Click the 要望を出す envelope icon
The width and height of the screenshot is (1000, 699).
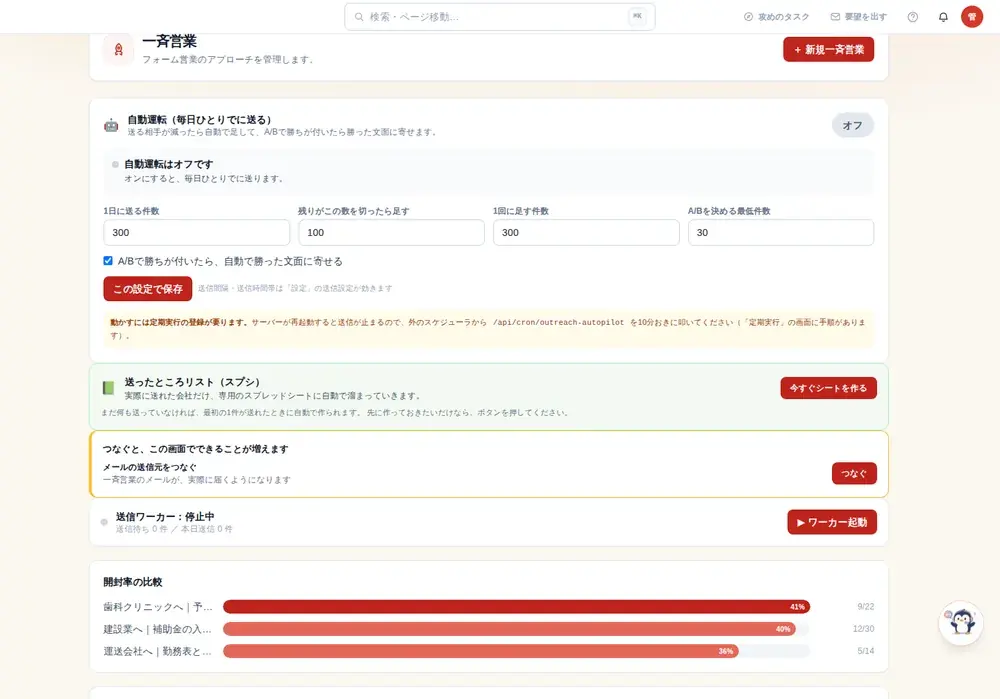pos(835,17)
